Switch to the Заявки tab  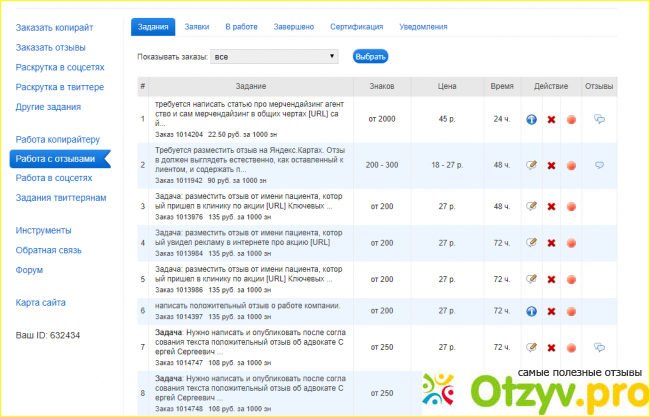196,26
